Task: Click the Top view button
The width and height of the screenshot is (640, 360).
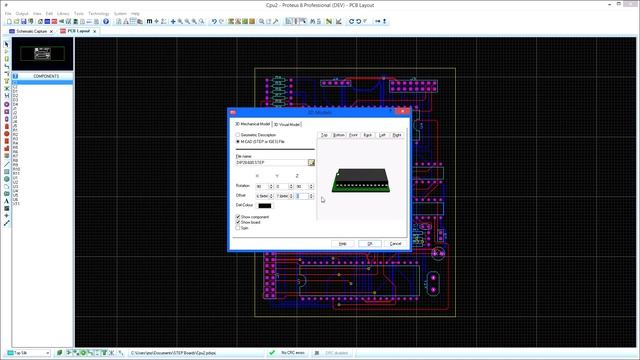Action: click(x=324, y=135)
